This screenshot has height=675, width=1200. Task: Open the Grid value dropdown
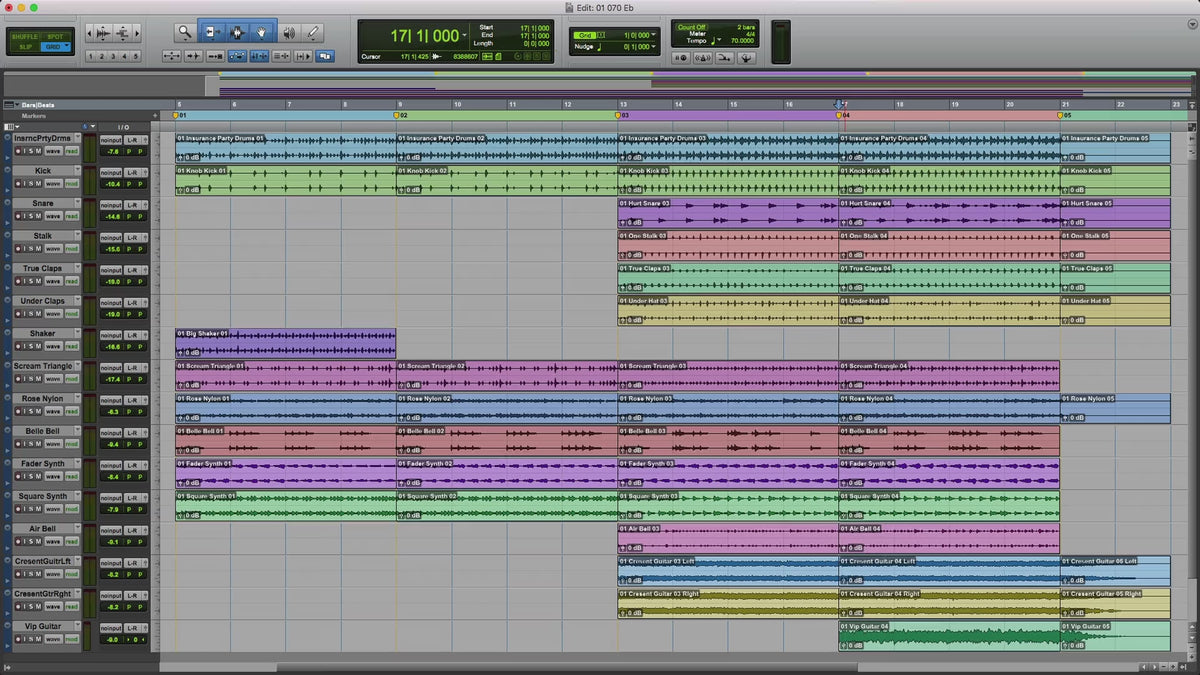coord(652,35)
